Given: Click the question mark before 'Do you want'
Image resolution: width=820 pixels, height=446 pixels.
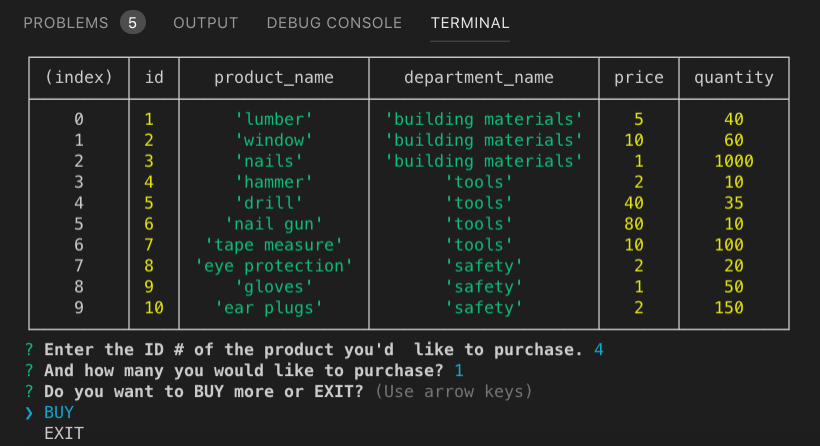Looking at the screenshot, I should pyautogui.click(x=29, y=391).
